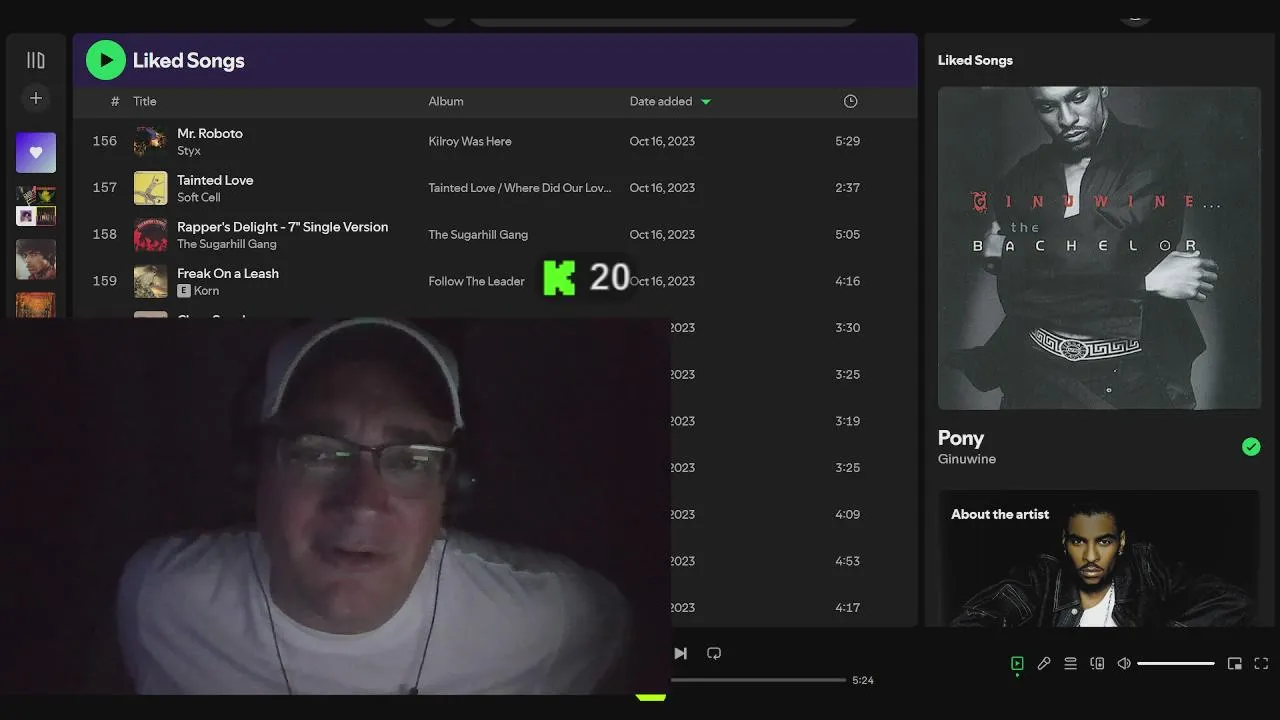Click Oct 16, 2023 date for Tainted Love
This screenshot has width=1280, height=720.
[x=662, y=188]
